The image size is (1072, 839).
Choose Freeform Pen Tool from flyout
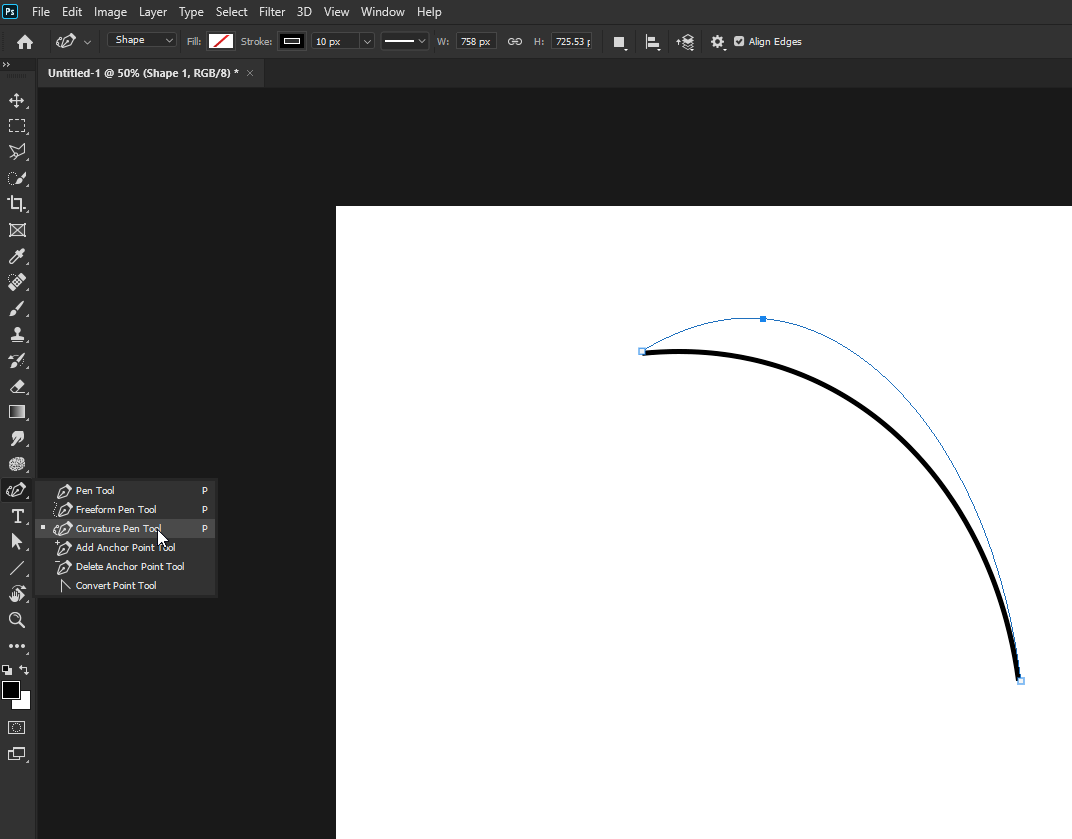pos(116,510)
